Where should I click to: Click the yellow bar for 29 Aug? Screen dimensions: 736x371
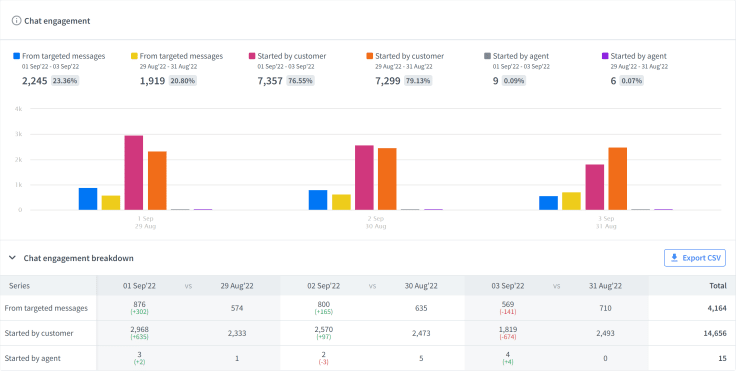coord(111,203)
